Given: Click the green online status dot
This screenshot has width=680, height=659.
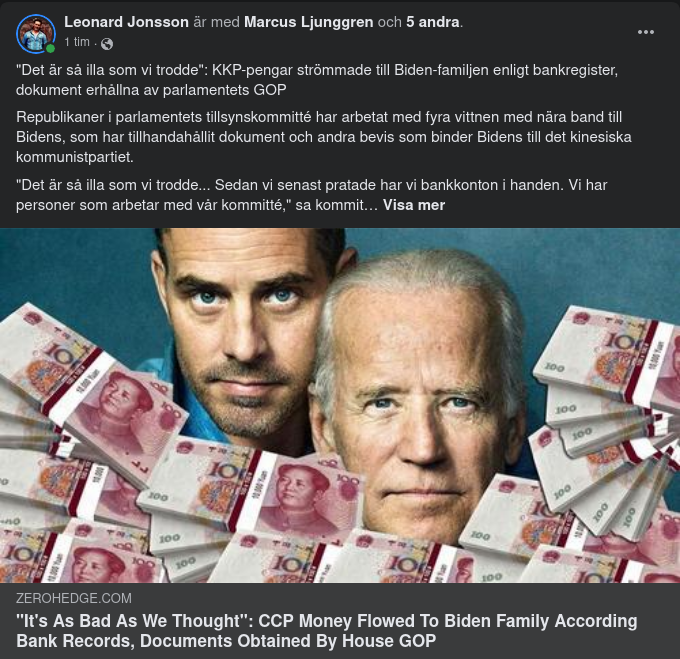Looking at the screenshot, I should click(51, 49).
